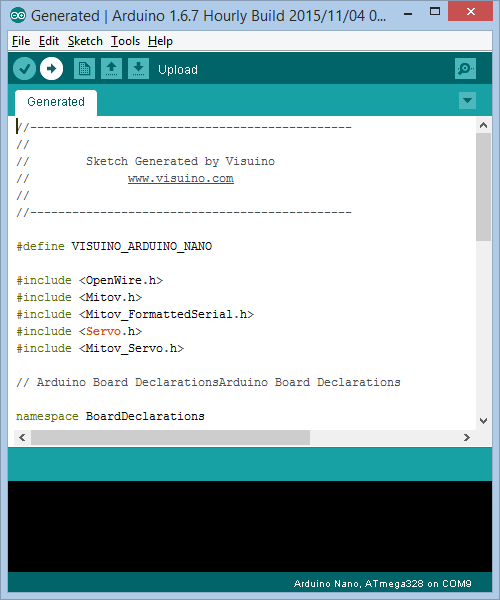Click the horizontal scrollbar left arrow
500x600 pixels.
tap(22, 437)
